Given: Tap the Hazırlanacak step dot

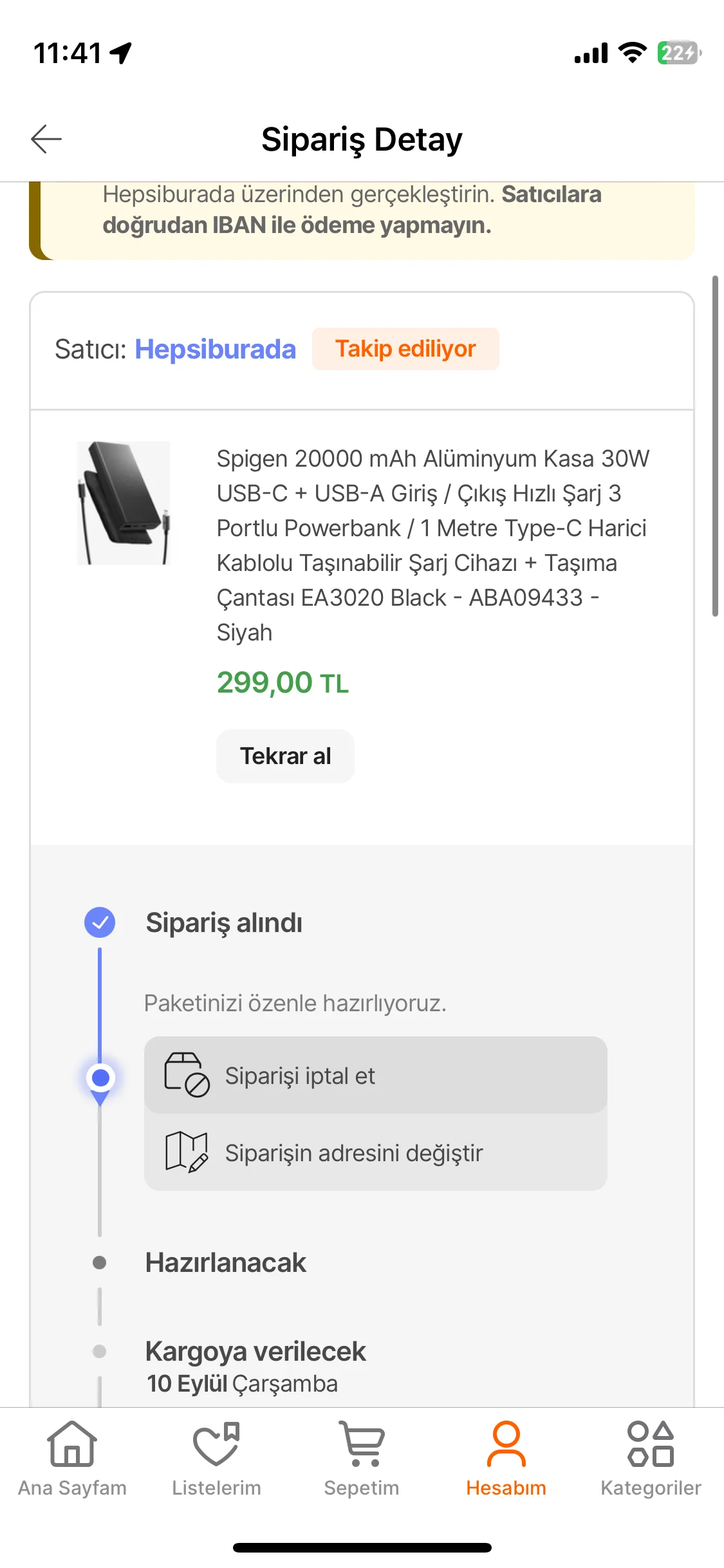Looking at the screenshot, I should 100,1263.
